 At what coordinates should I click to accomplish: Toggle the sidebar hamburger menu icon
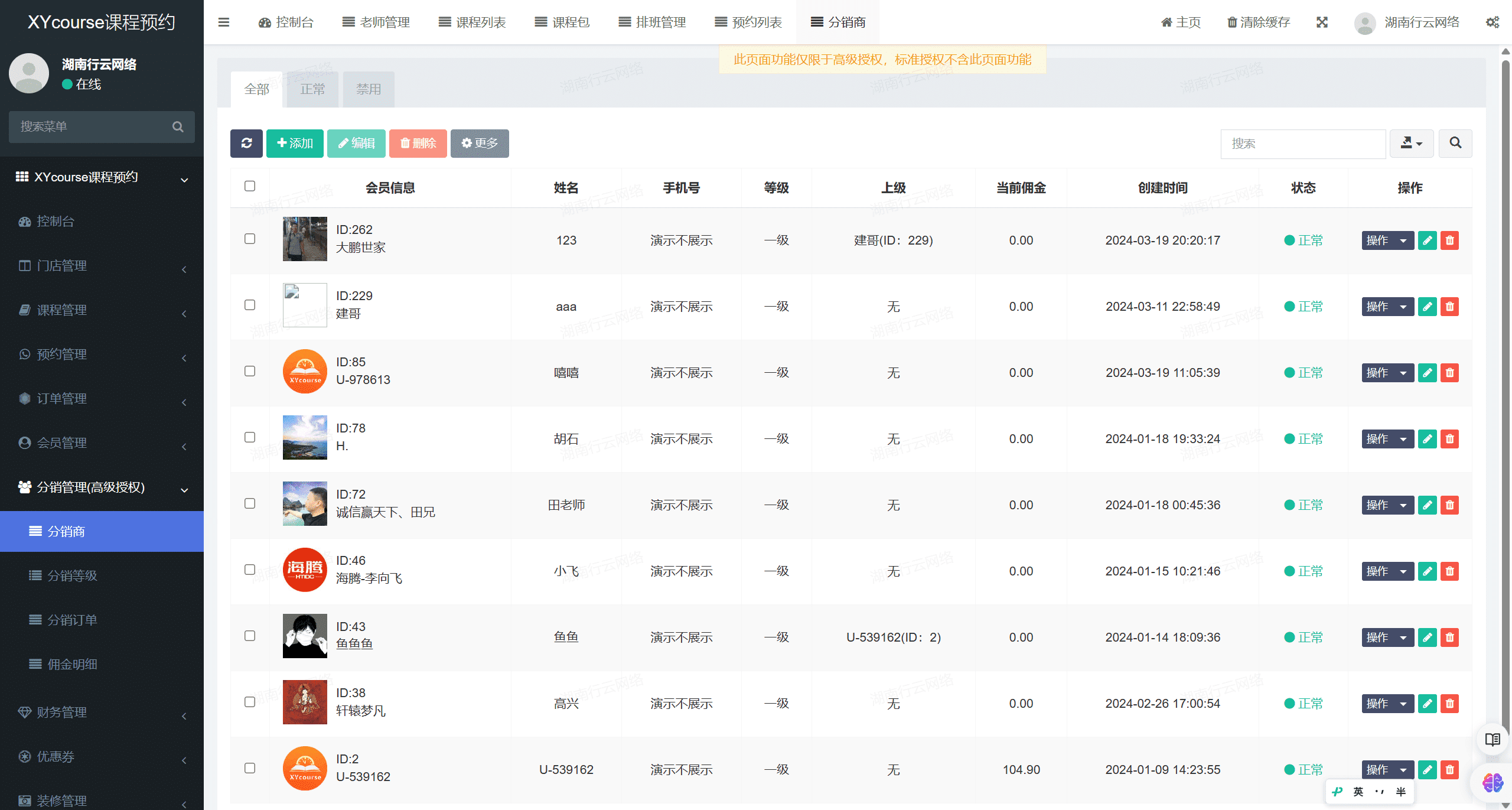click(x=223, y=22)
